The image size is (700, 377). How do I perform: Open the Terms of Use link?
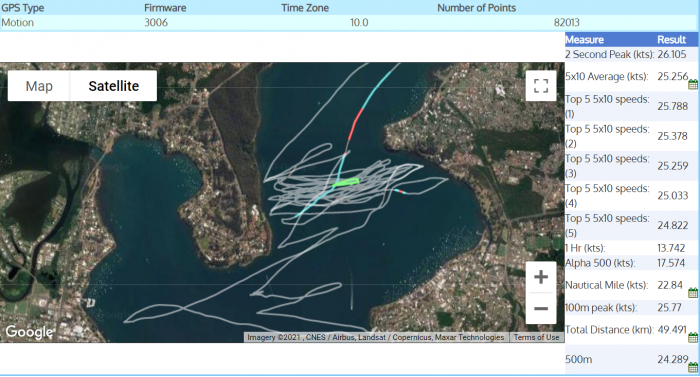(x=536, y=337)
